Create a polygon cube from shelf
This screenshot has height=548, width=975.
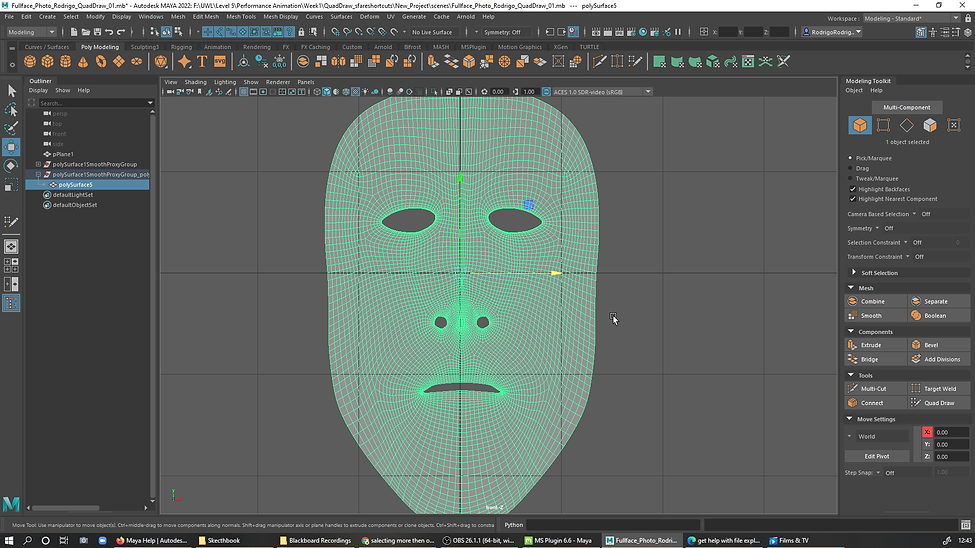pos(47,61)
